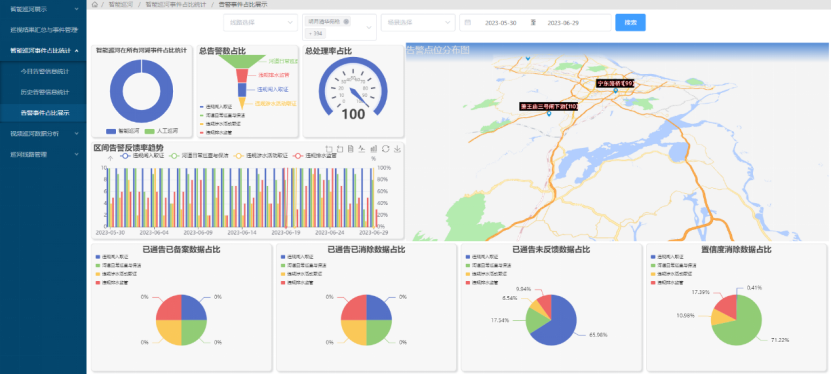Toggle blue legend item in the funnel chart card
Screen dimensions: 831x375
tap(217, 107)
